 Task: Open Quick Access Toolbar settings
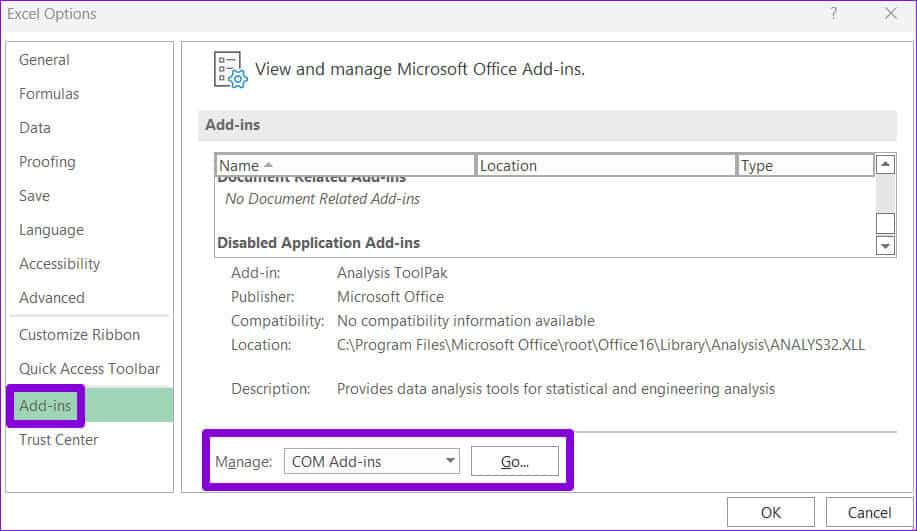click(89, 368)
